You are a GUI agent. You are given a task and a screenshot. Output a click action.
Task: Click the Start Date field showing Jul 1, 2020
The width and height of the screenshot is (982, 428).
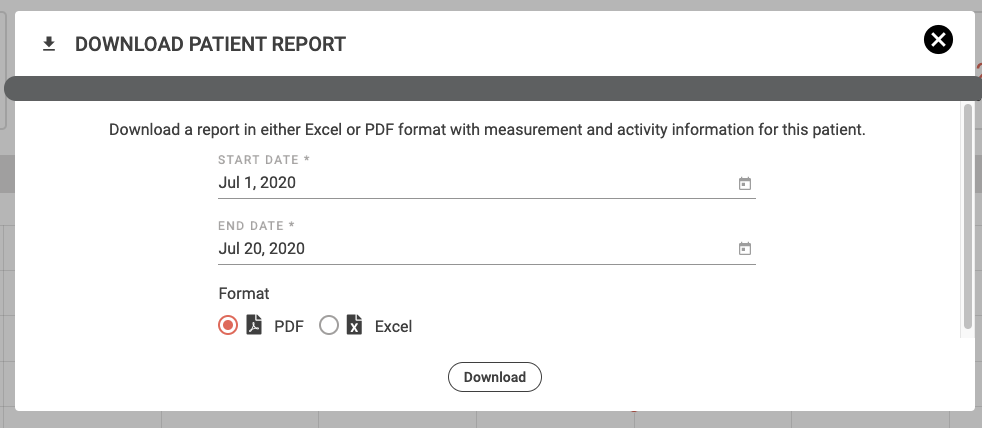pos(470,184)
